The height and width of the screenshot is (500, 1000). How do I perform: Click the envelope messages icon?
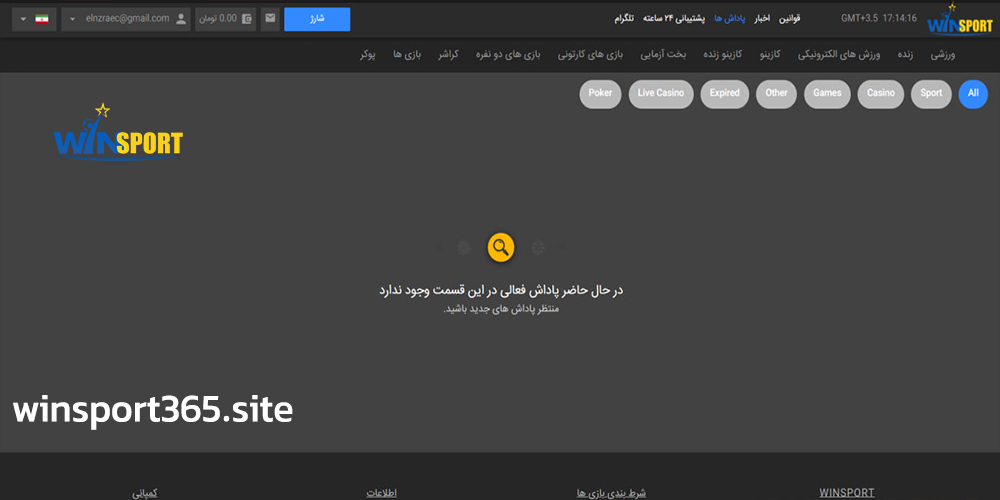(270, 19)
